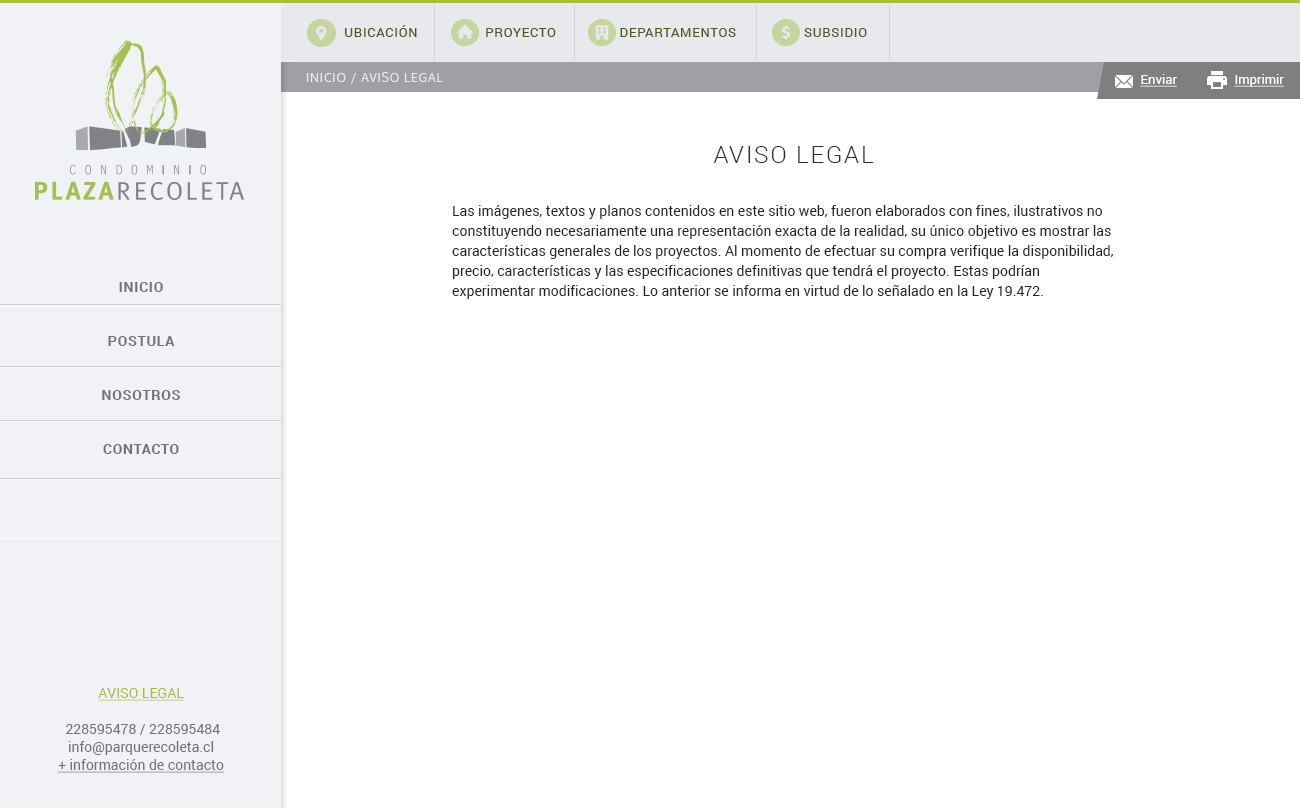Image resolution: width=1300 pixels, height=808 pixels.
Task: Open the Contacto sidebar menu item
Action: (x=141, y=449)
